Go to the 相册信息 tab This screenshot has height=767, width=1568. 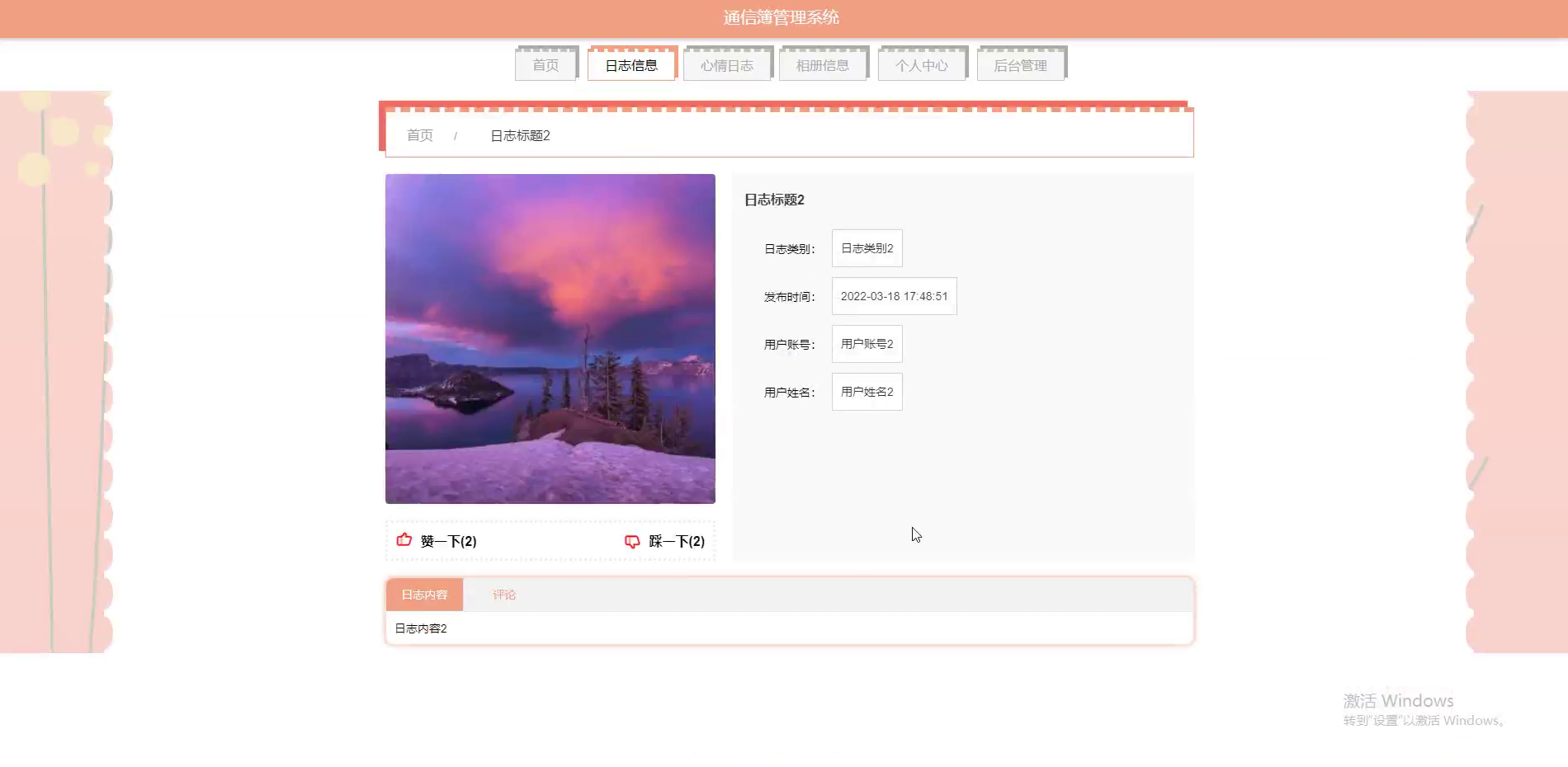[823, 65]
